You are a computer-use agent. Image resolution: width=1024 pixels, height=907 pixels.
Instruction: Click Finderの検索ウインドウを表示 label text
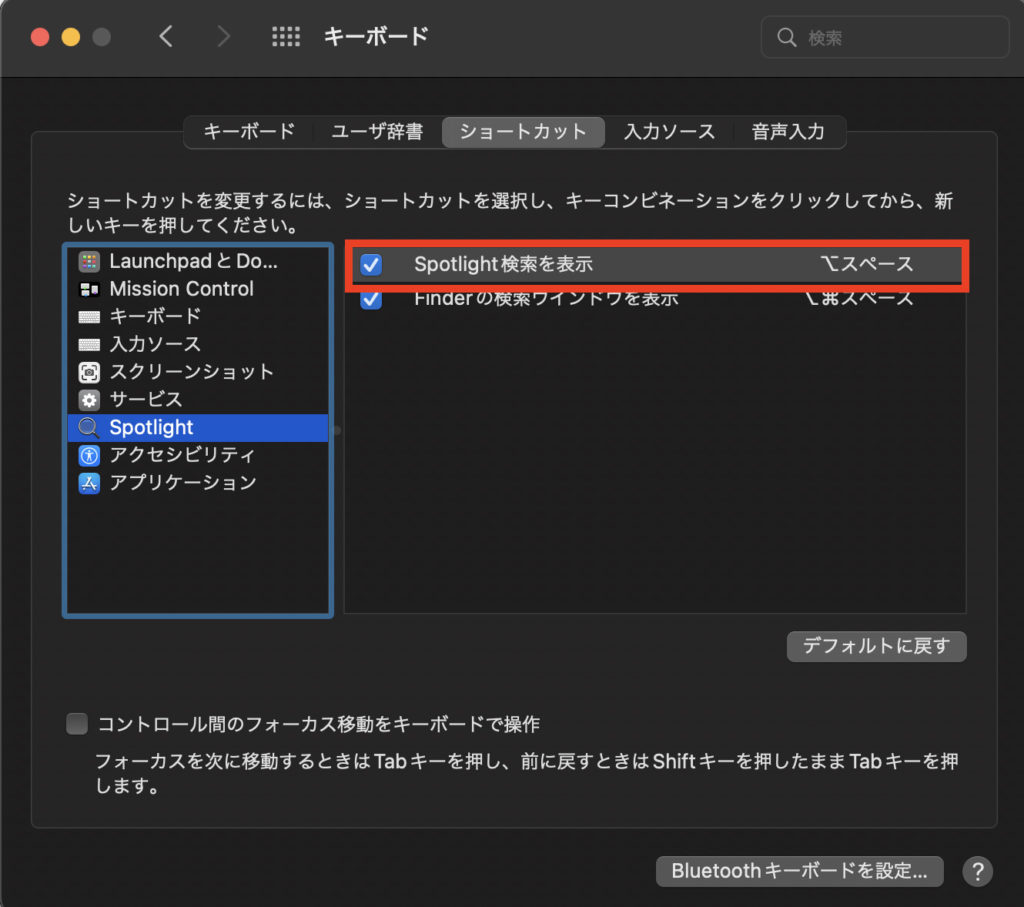547,299
